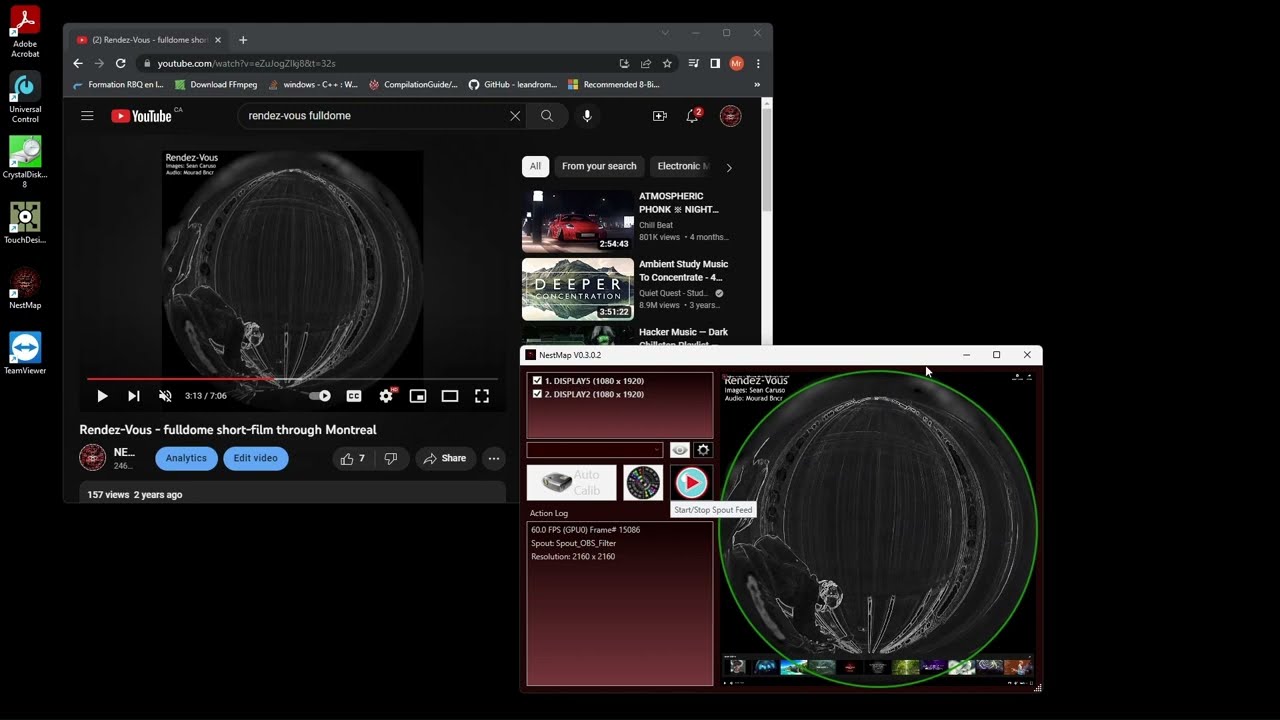Click Start/Stop Spout Feed play button in NestMap
The width and height of the screenshot is (1280, 720).
pyautogui.click(x=691, y=483)
